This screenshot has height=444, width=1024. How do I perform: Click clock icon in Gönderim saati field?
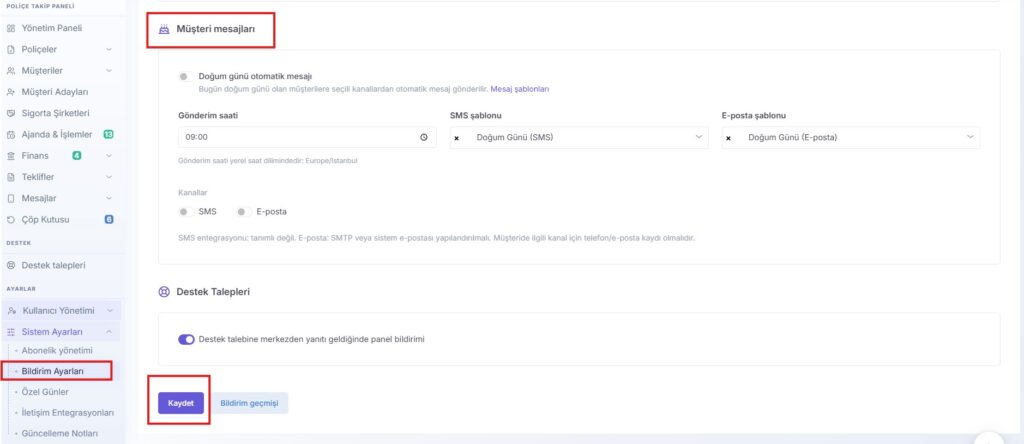(x=424, y=137)
